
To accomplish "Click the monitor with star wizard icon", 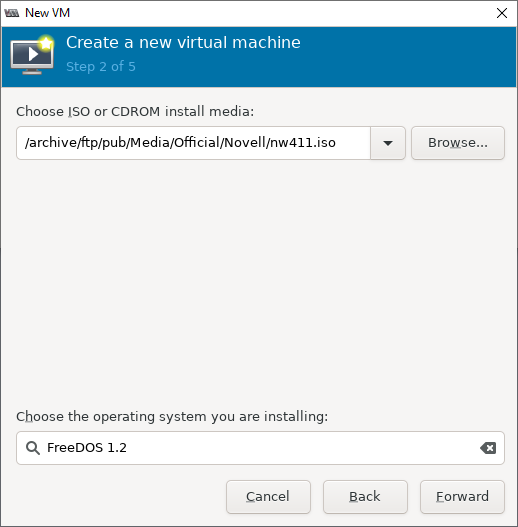I will pos(32,55).
